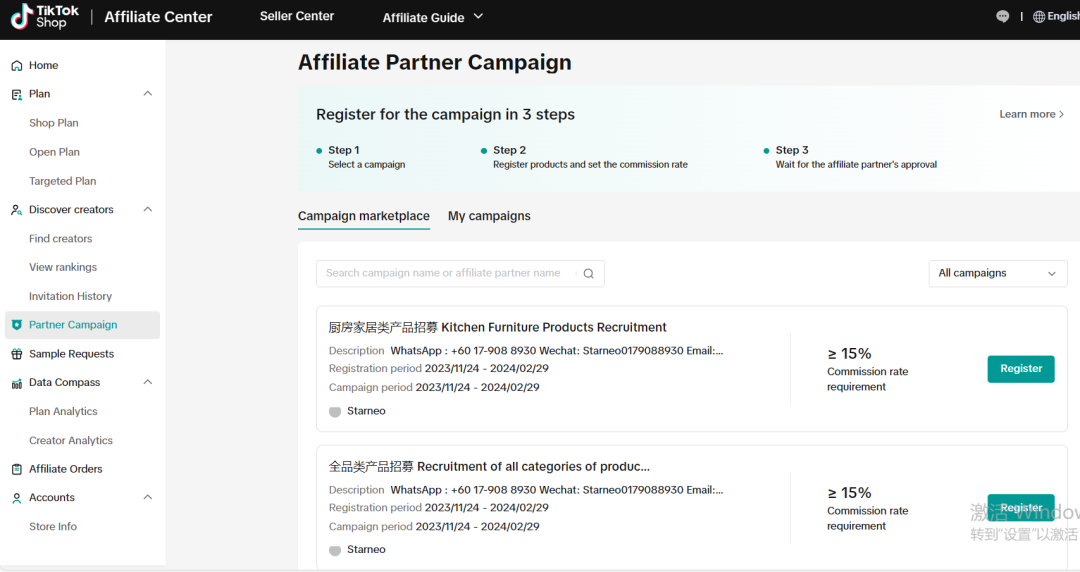The image size is (1080, 572).
Task: Click the Affiliate Orders clipboard icon
Action: [16, 469]
